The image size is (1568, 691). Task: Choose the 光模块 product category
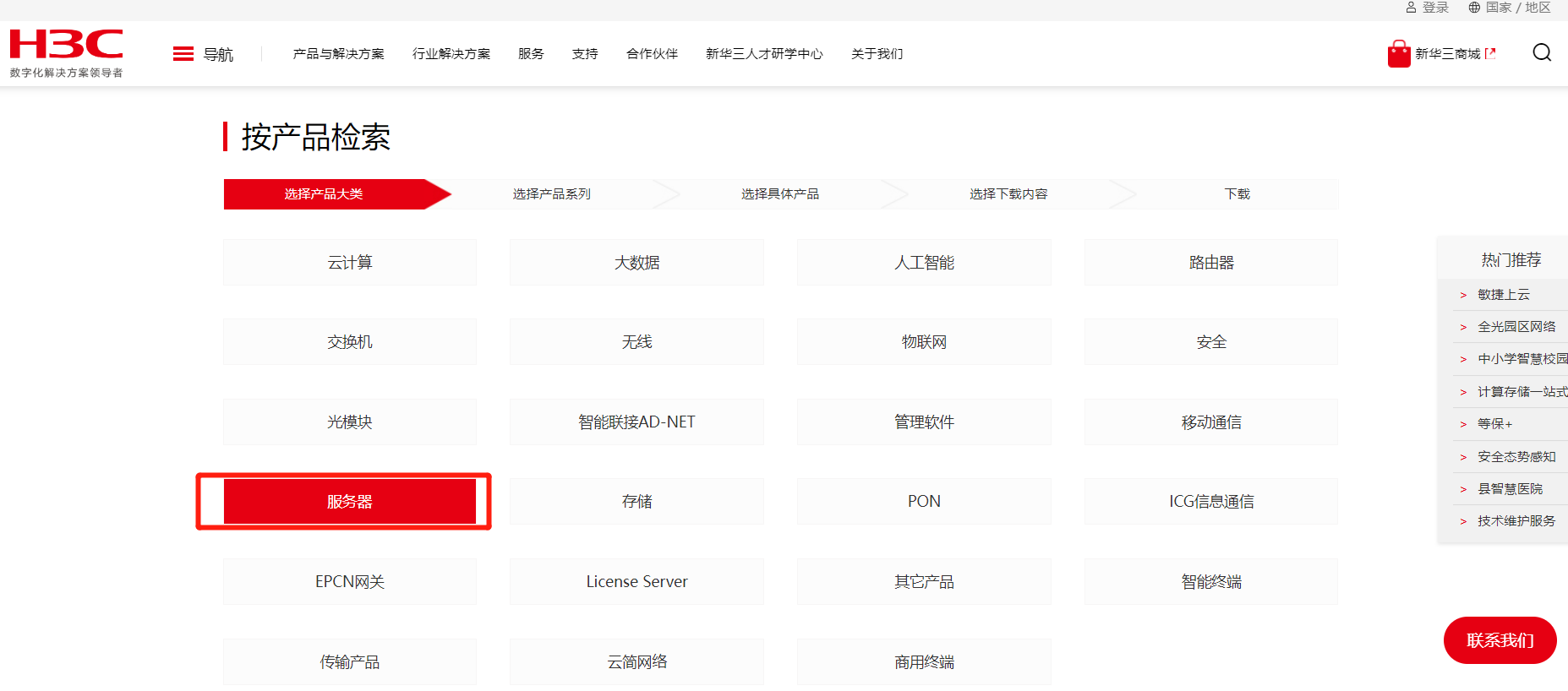coord(350,422)
